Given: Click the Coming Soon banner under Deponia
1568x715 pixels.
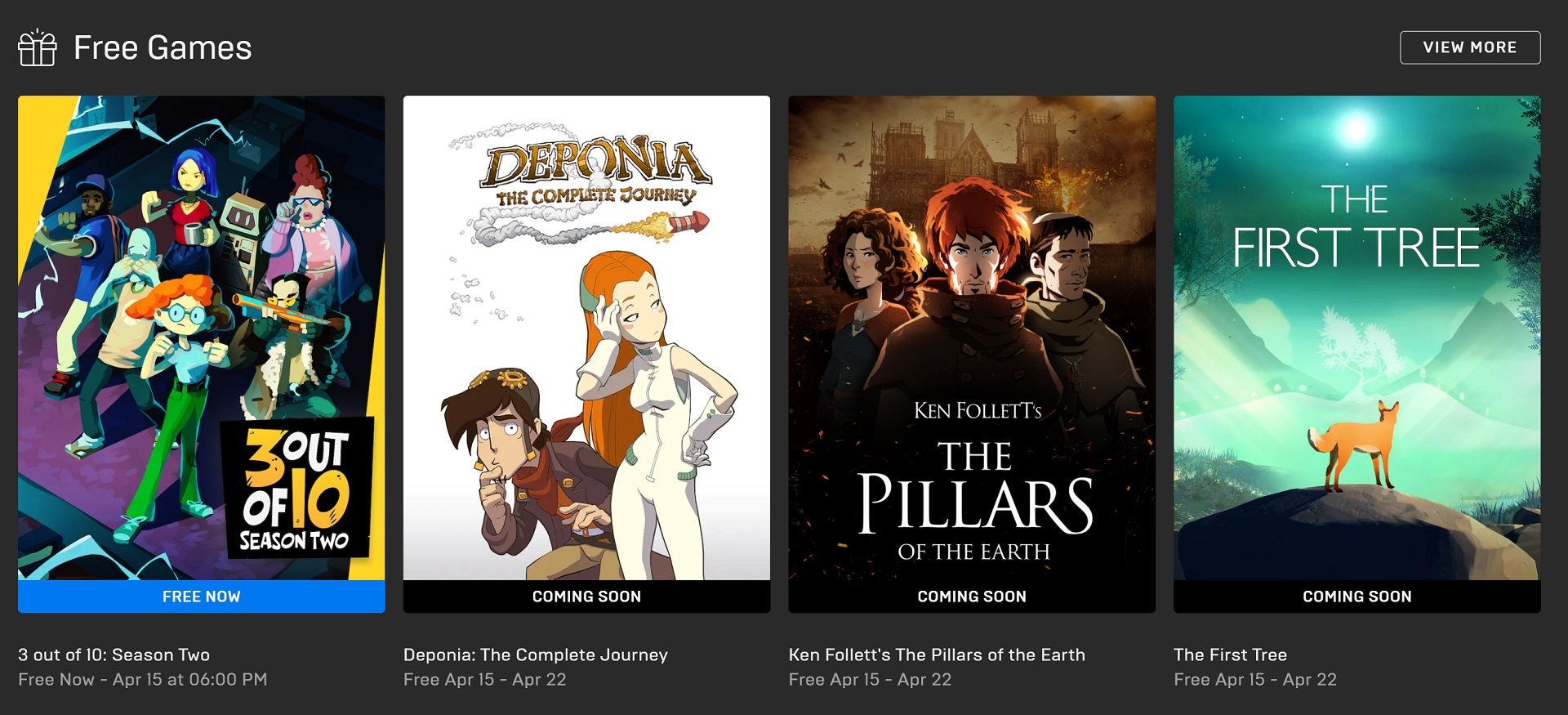Looking at the screenshot, I should pos(586,597).
